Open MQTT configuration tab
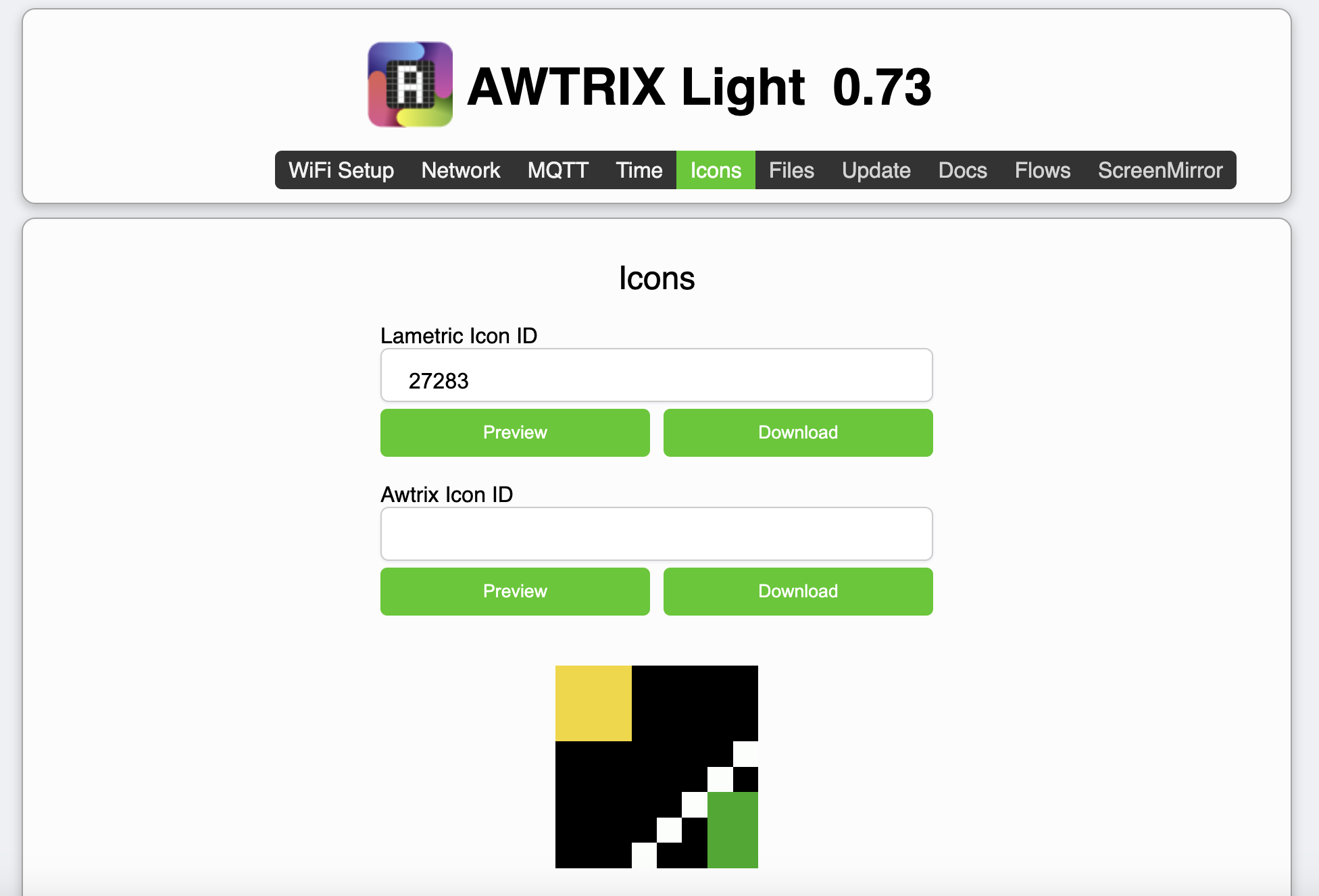The image size is (1319, 896). click(558, 170)
